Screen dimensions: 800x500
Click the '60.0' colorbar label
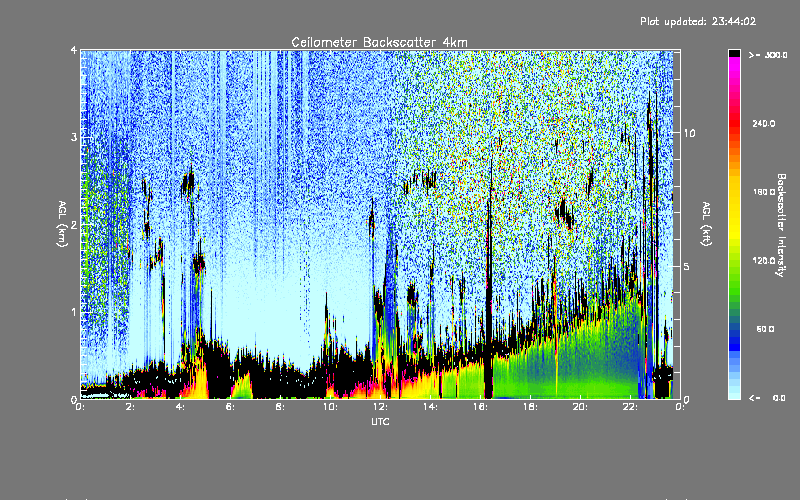[x=765, y=329]
